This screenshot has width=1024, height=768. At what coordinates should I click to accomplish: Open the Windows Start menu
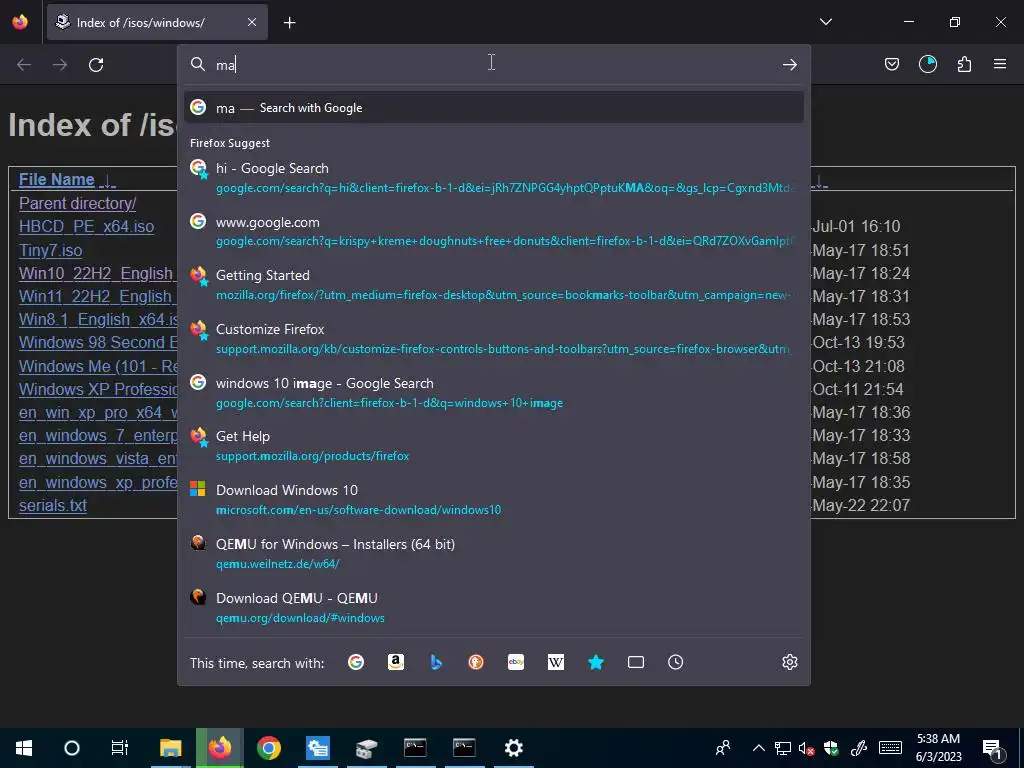(24, 748)
